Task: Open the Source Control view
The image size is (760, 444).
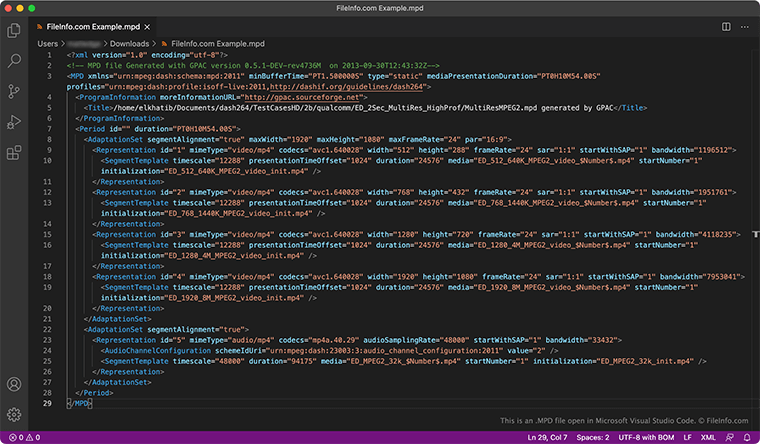Action: point(14,91)
